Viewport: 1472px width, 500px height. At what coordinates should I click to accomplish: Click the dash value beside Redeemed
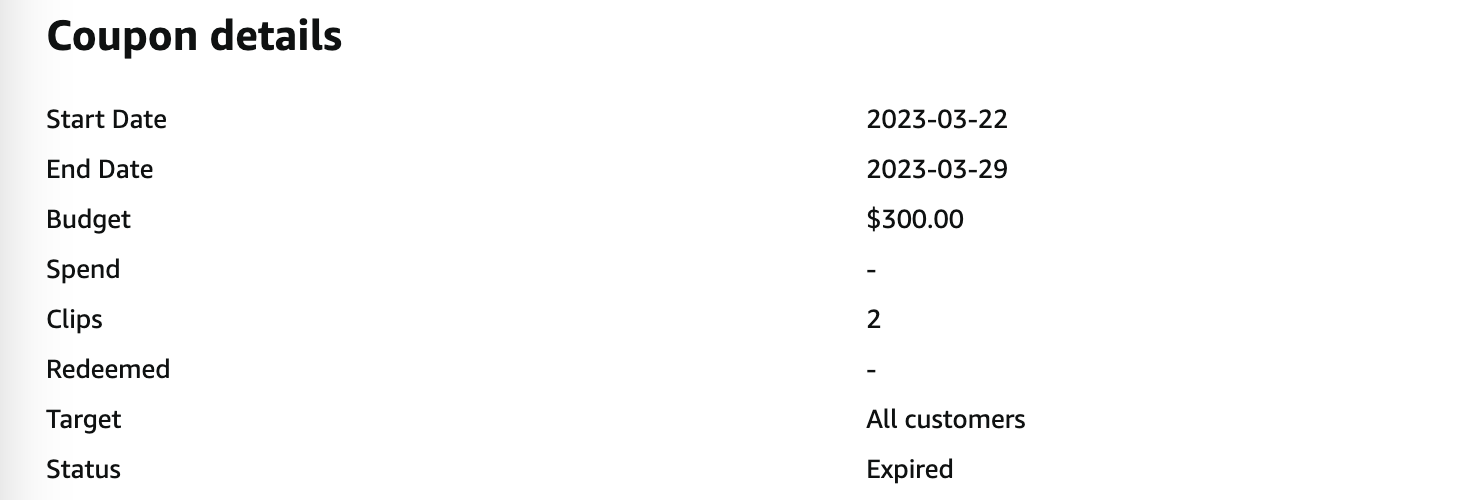pos(872,371)
